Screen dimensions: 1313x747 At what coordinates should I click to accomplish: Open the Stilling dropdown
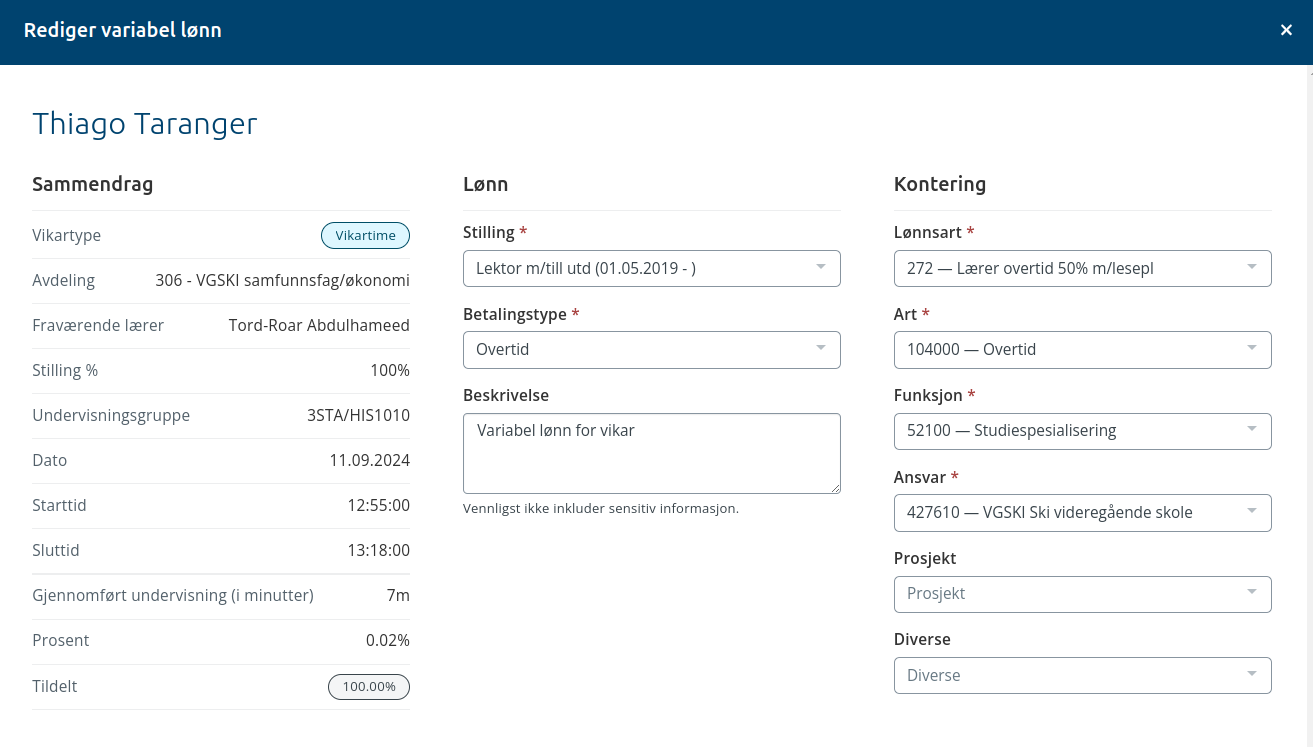click(652, 268)
